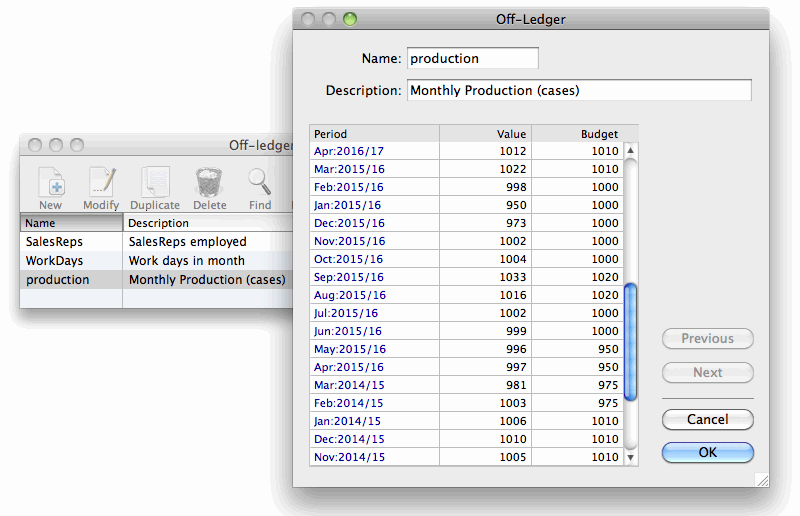Click the Nov:2015/16 period cell
Screen dimensions: 800x516
pos(374,241)
